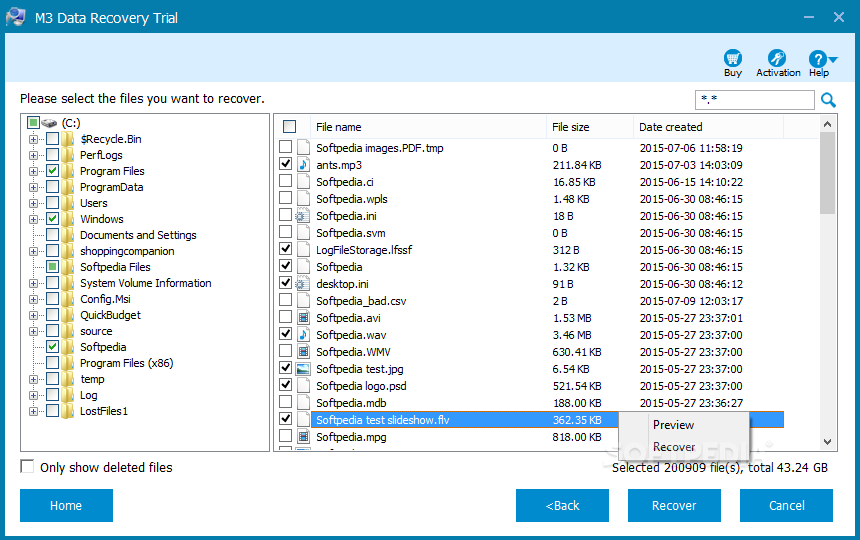Click the Softpedia.WMV video file icon

303,351
